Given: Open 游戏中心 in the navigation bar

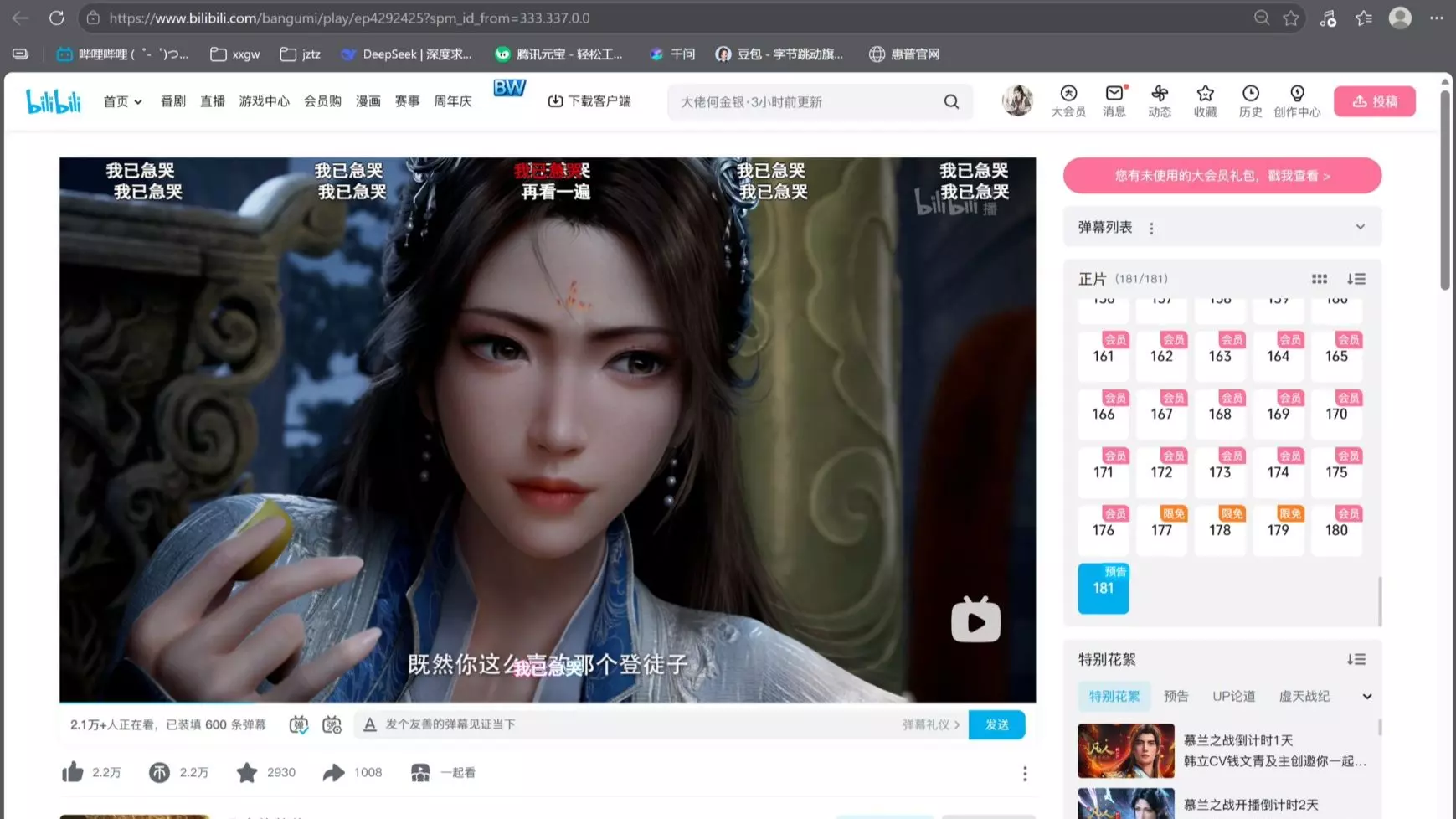Looking at the screenshot, I should 265,101.
